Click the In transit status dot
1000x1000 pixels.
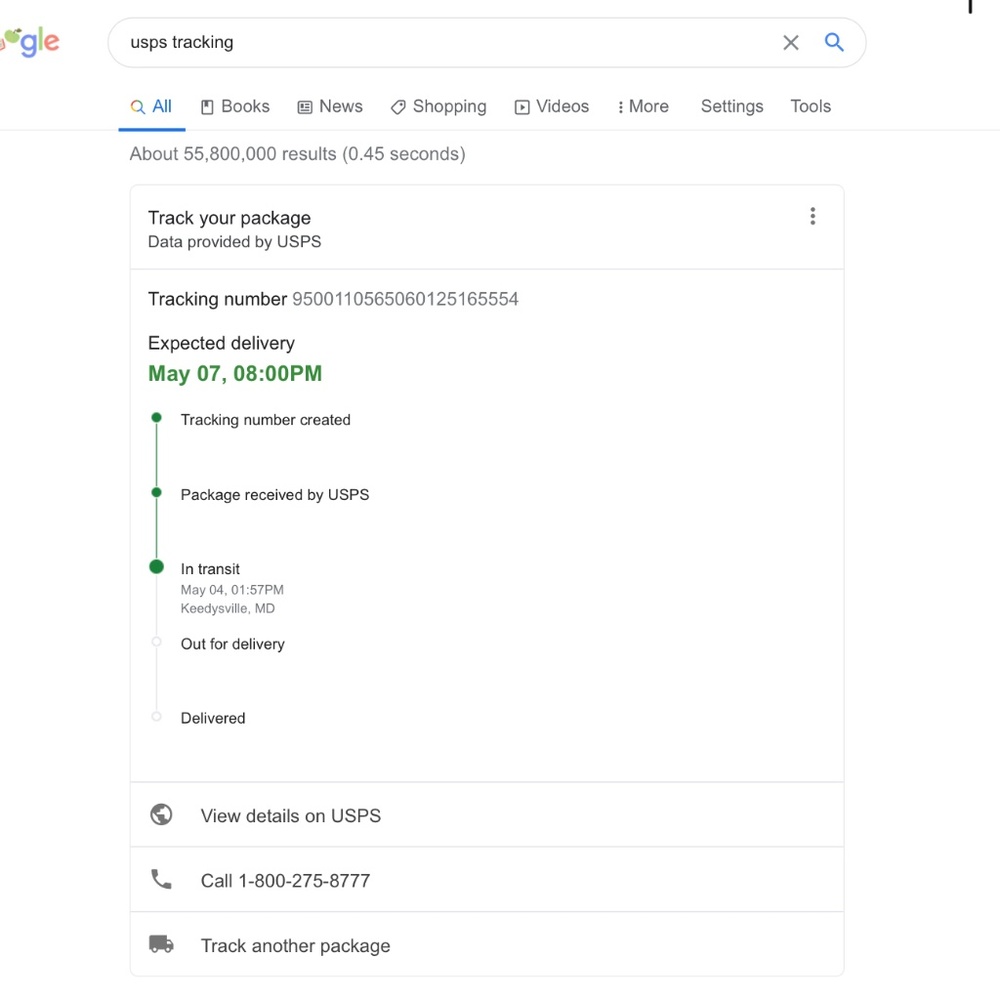156,567
